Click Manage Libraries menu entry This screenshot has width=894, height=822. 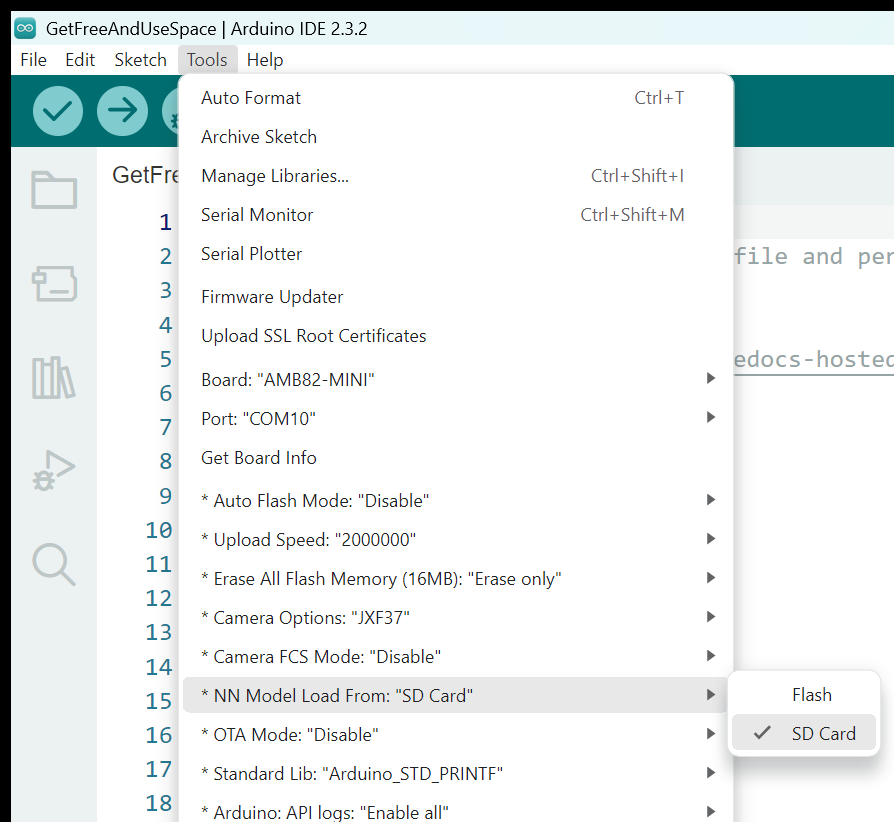(275, 176)
